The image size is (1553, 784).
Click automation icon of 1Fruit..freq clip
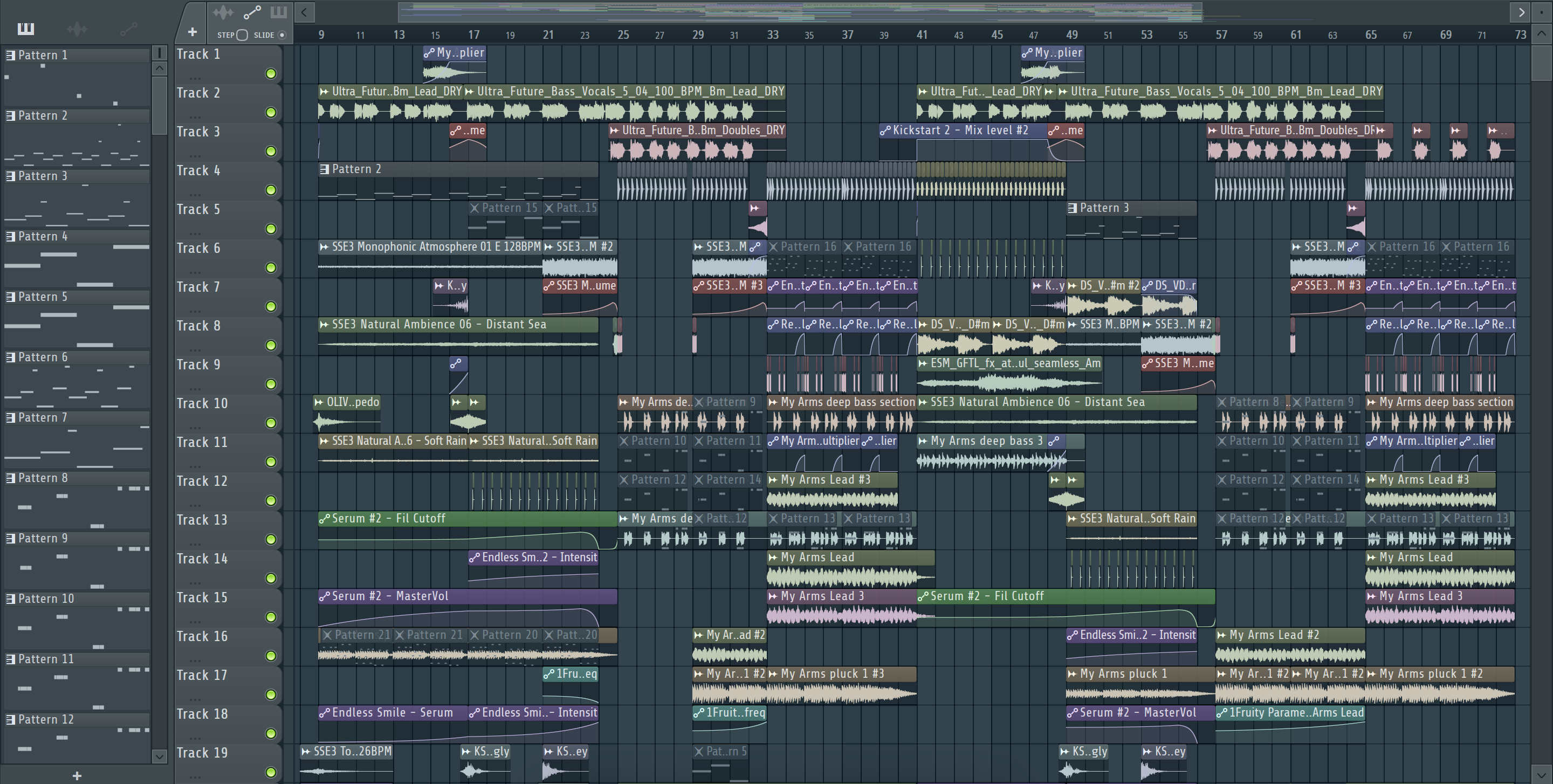(699, 713)
